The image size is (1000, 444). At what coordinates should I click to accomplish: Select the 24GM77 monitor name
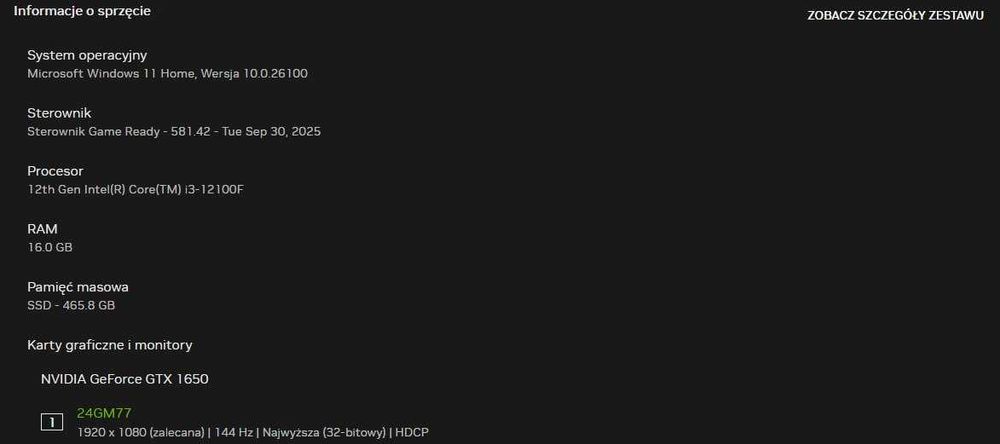[x=104, y=413]
